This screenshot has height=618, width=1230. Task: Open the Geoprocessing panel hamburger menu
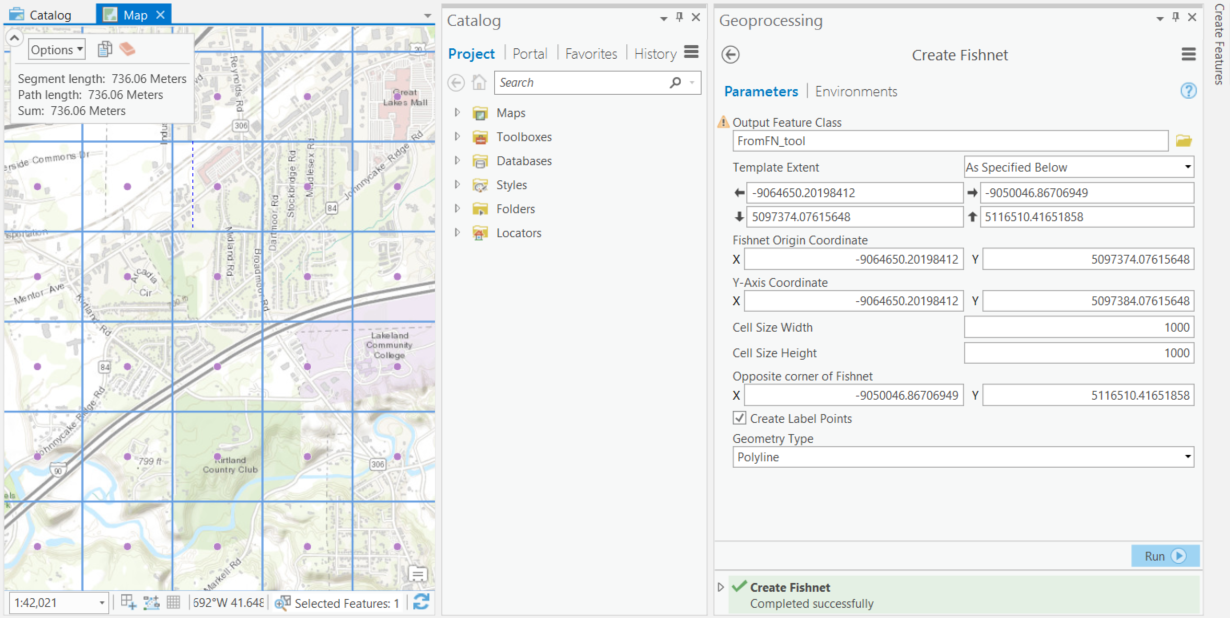click(1188, 54)
